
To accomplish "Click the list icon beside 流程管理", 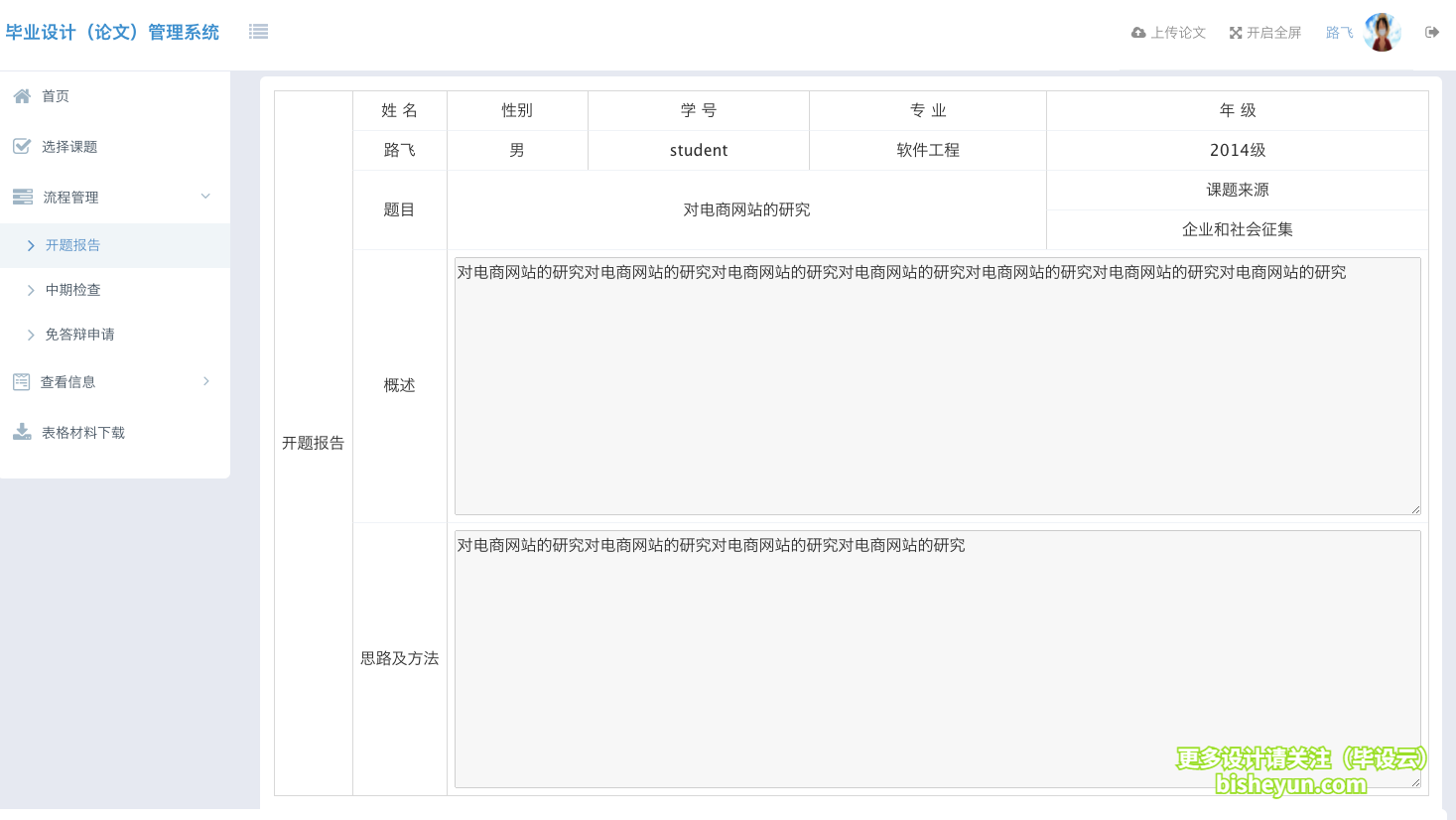I will (22, 197).
